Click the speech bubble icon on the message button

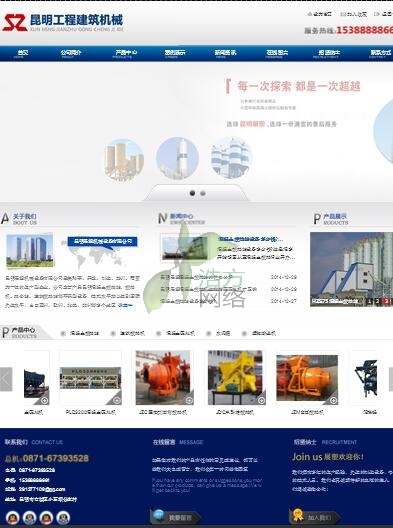pos(158,515)
